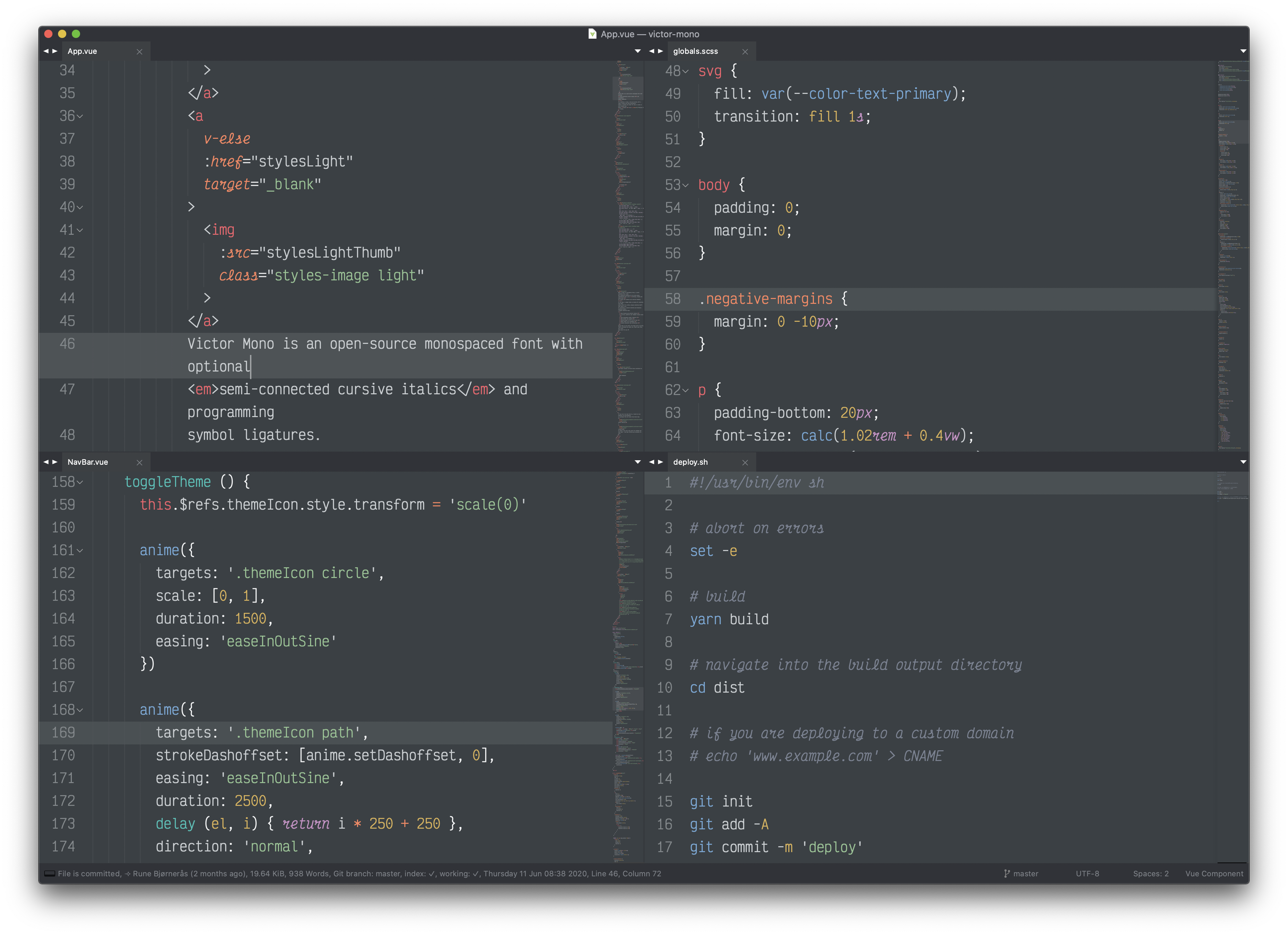Close the NavBar.vue tab
Image resolution: width=1288 pixels, height=935 pixels.
pos(140,463)
